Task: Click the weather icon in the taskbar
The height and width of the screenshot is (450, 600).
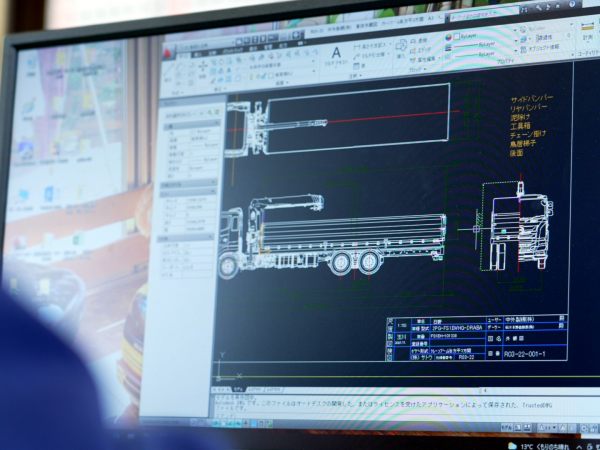Action: pos(513,444)
